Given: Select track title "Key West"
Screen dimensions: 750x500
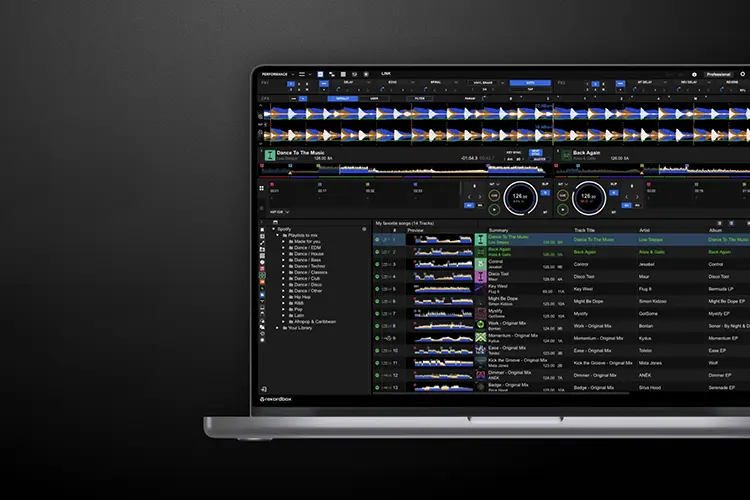Looking at the screenshot, I should point(584,289).
